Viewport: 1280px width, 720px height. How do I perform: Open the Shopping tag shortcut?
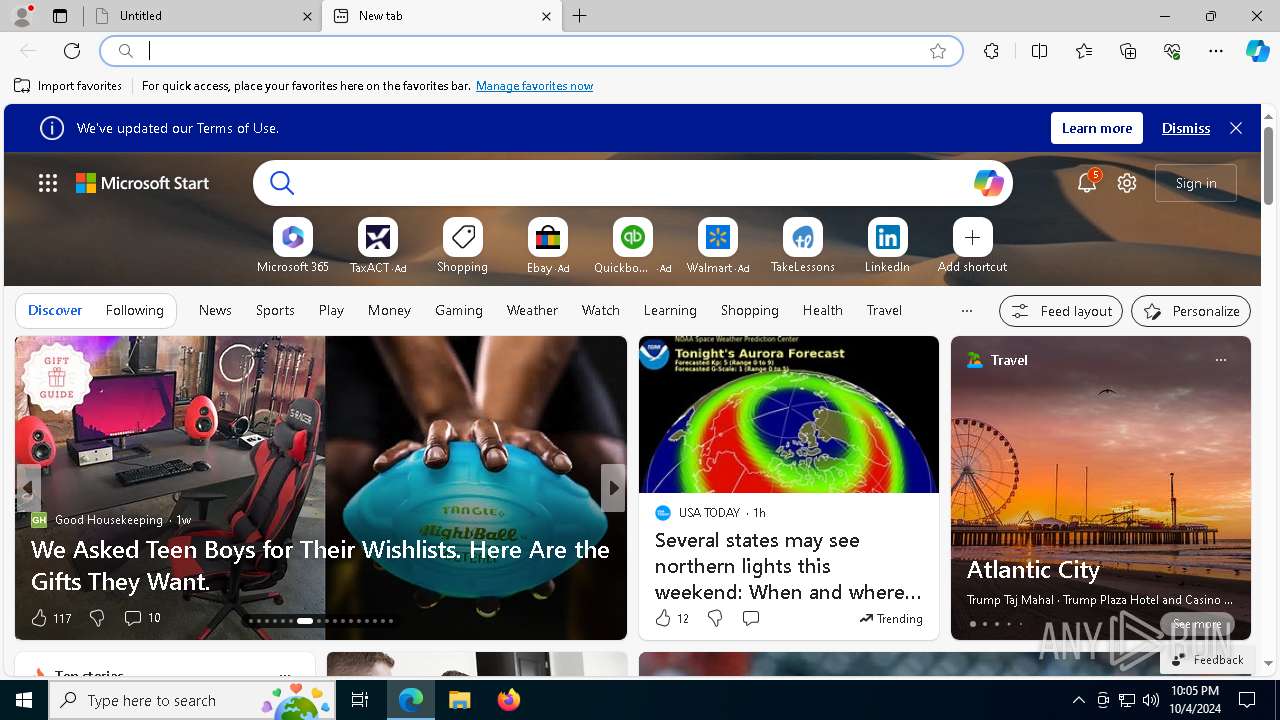point(463,246)
